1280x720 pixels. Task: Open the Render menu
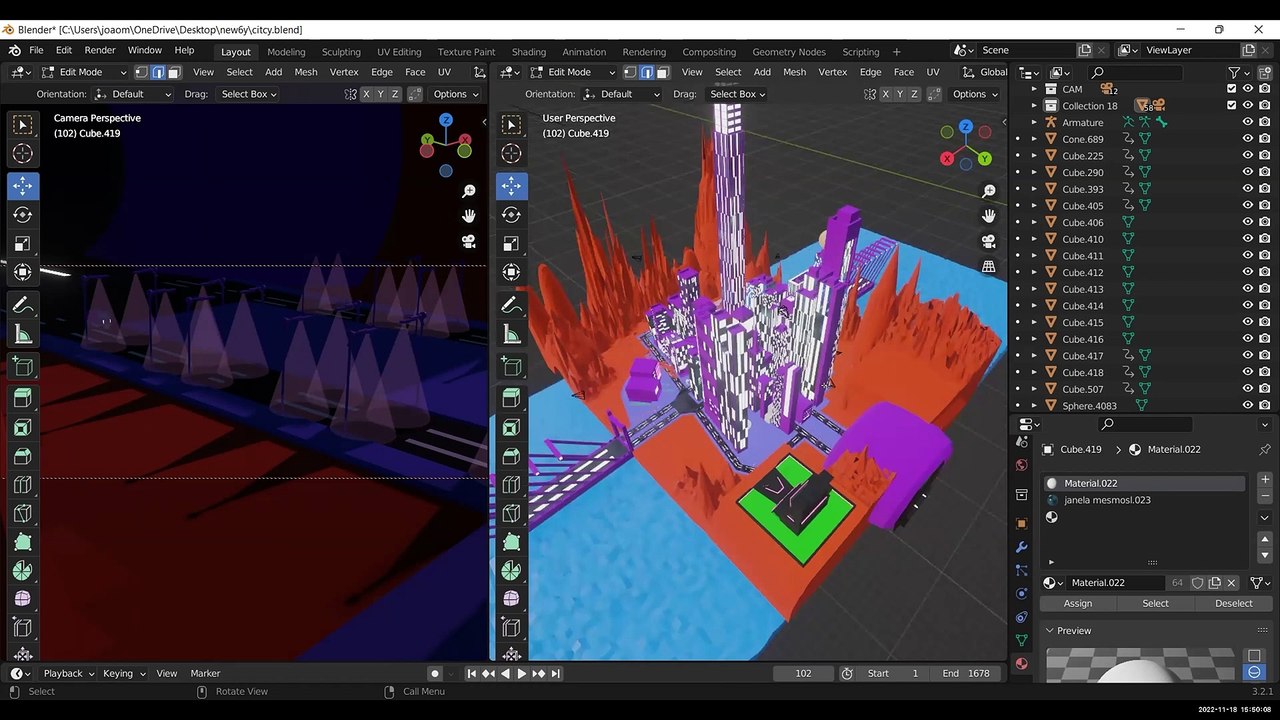click(100, 50)
